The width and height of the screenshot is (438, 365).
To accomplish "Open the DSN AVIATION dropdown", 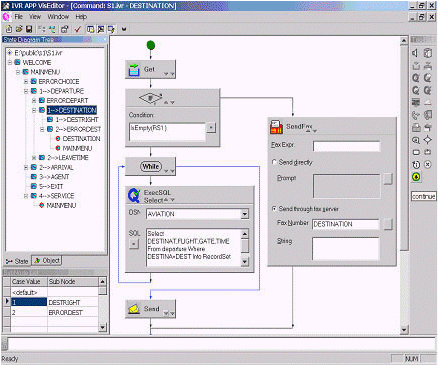I will (245, 214).
